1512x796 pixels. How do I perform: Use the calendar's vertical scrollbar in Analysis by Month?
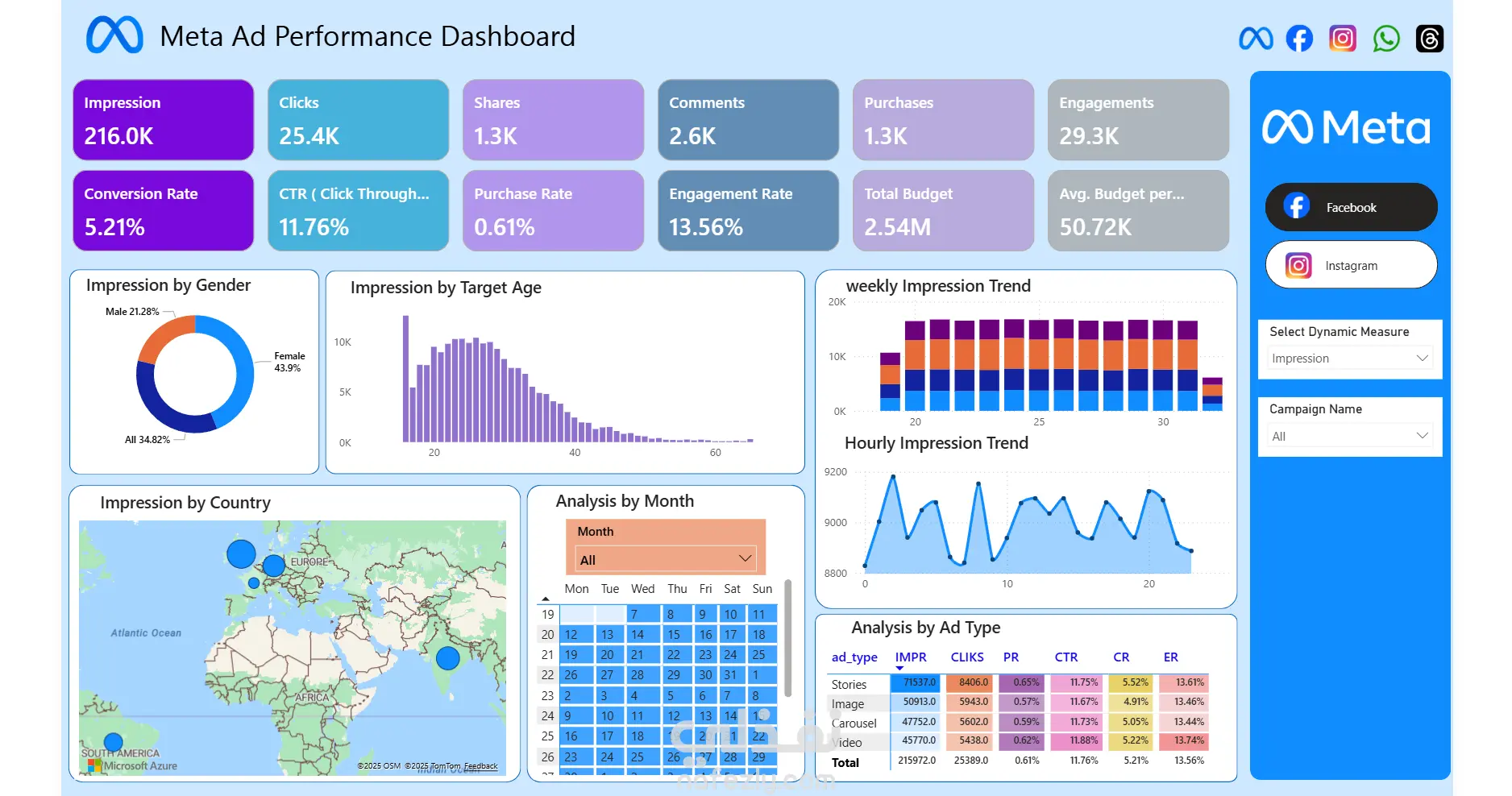(x=787, y=638)
